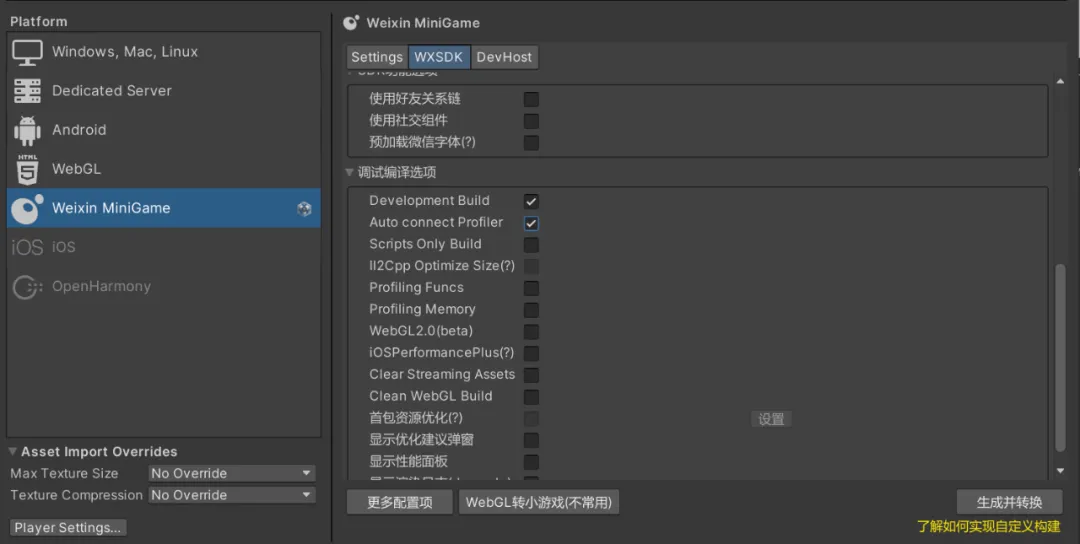Screen dimensions: 1080x544
Task: Select the Android platform
Action: [164, 130]
